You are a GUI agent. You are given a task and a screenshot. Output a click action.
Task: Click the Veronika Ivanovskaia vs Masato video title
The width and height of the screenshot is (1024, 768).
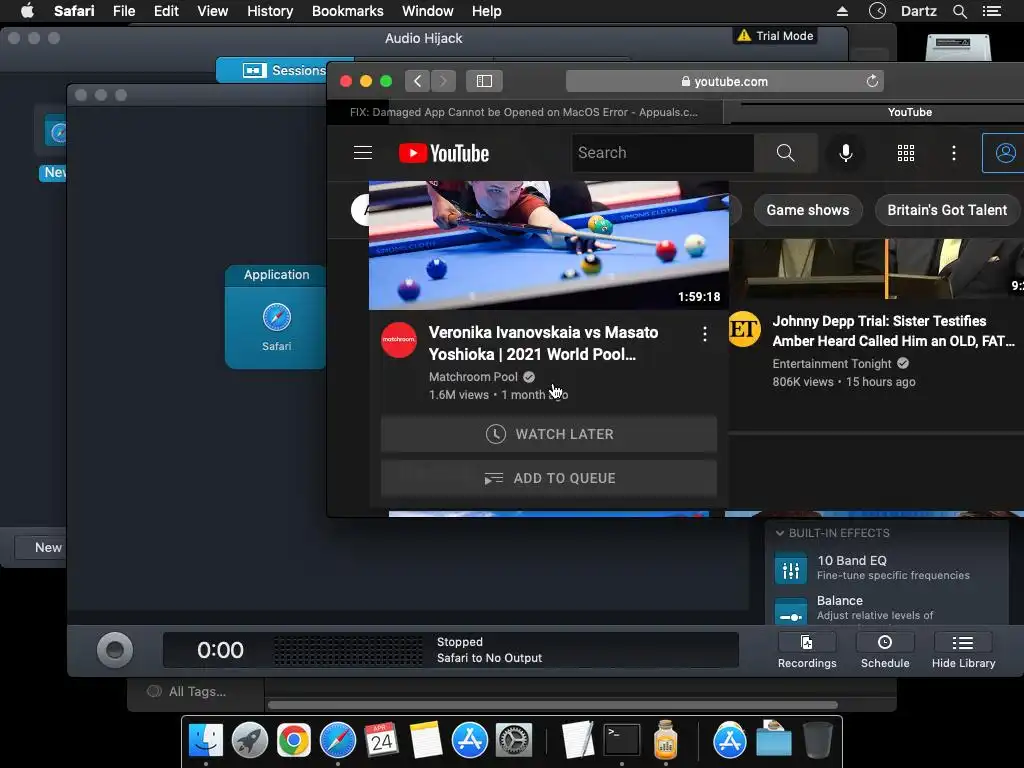543,344
